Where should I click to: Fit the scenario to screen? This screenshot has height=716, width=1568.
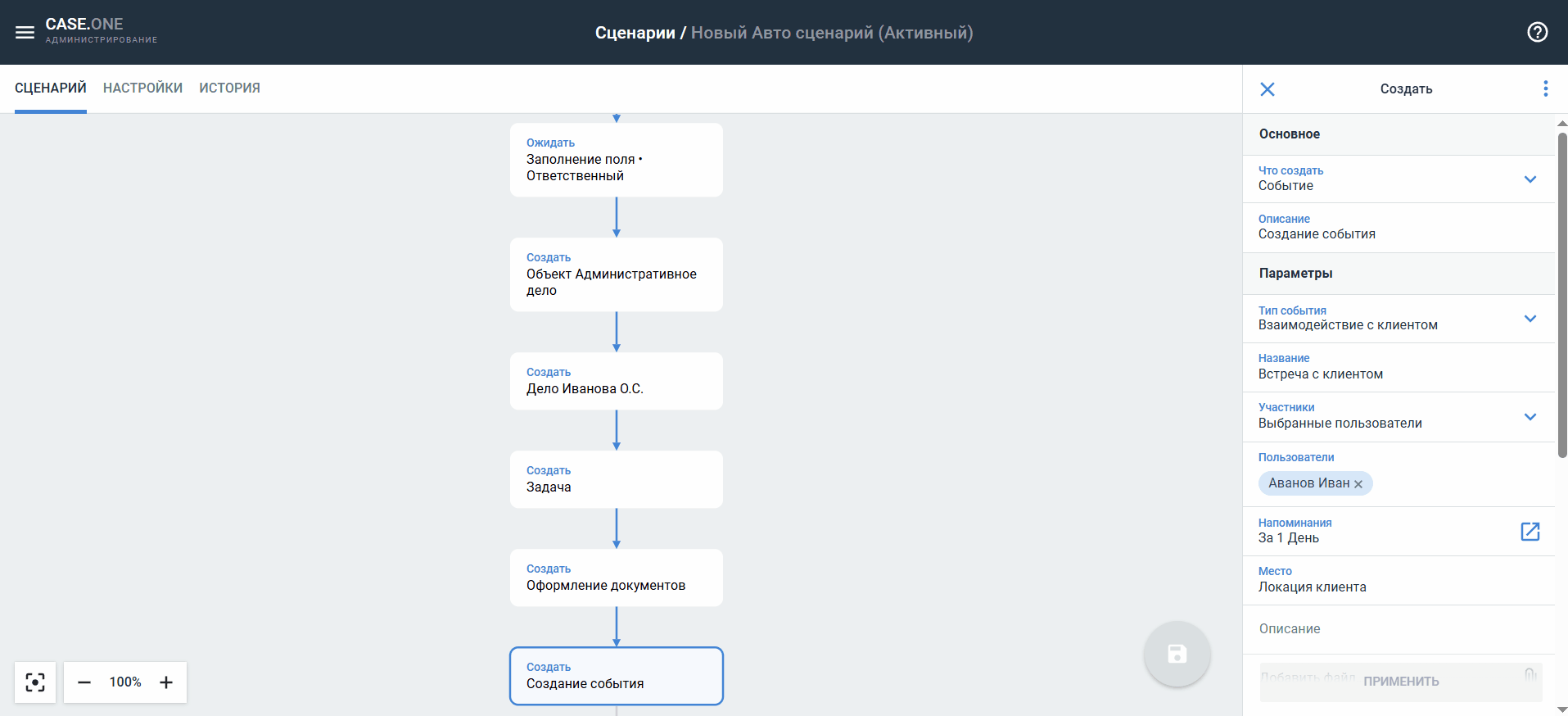35,682
